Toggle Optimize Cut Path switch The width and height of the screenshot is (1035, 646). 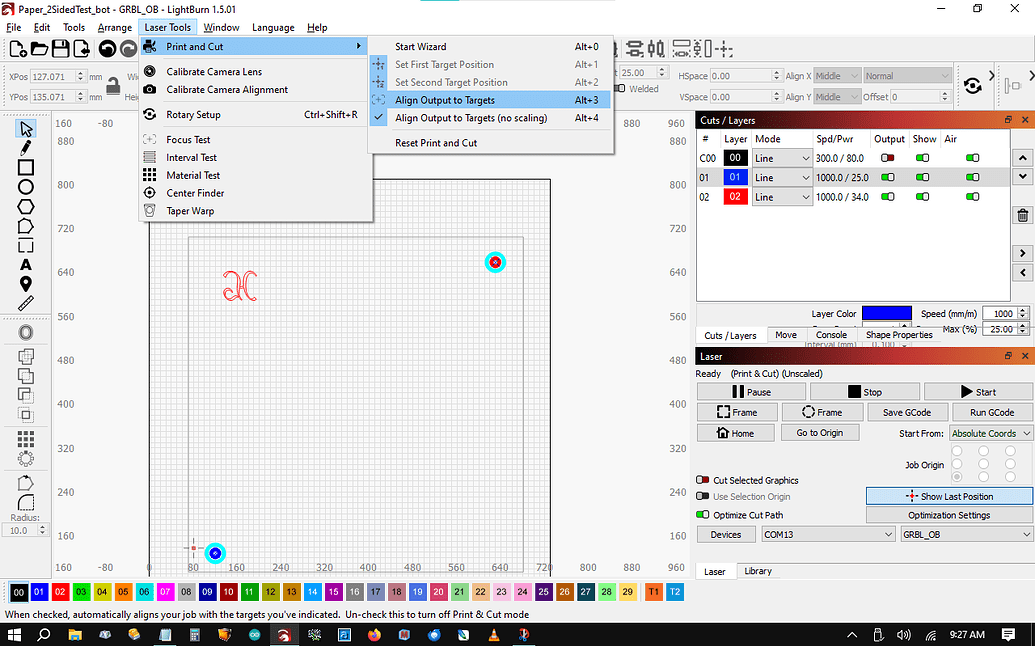pyautogui.click(x=703, y=515)
